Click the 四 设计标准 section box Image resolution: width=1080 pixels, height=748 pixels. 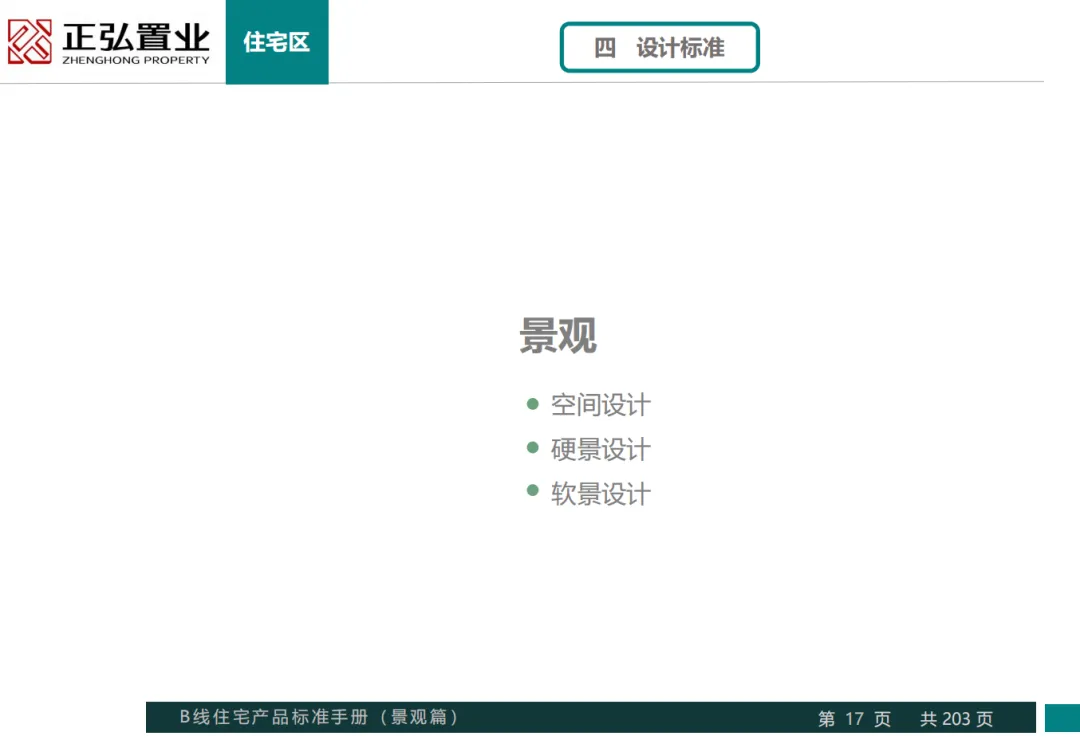click(659, 48)
